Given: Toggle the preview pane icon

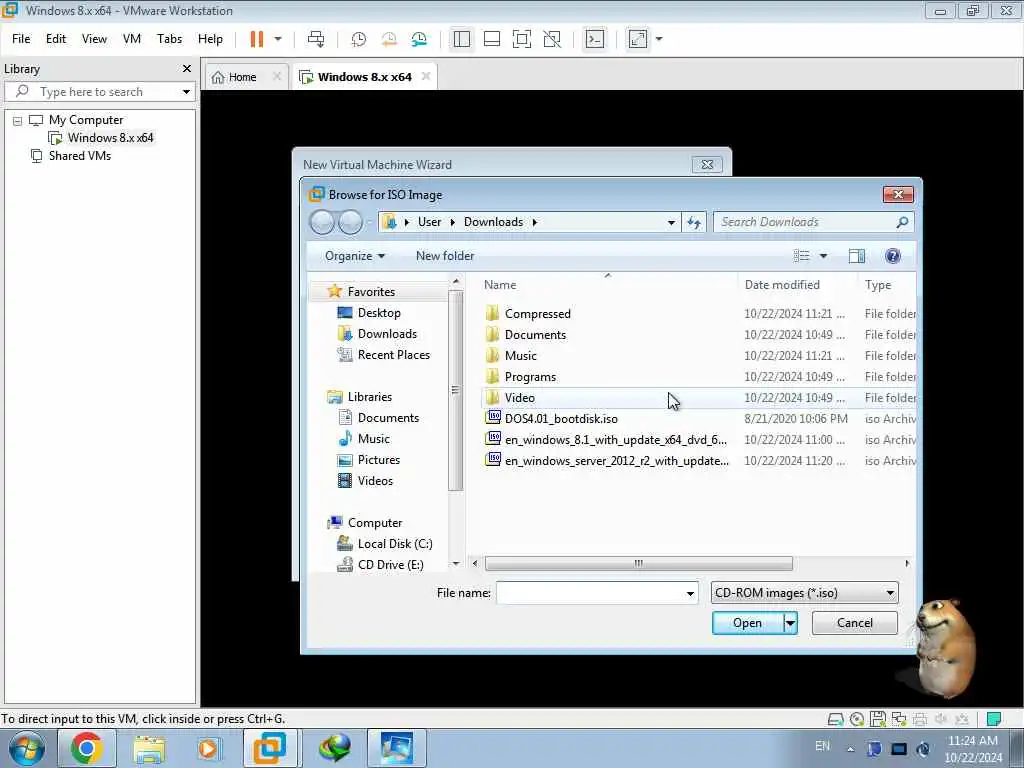Looking at the screenshot, I should tap(857, 256).
